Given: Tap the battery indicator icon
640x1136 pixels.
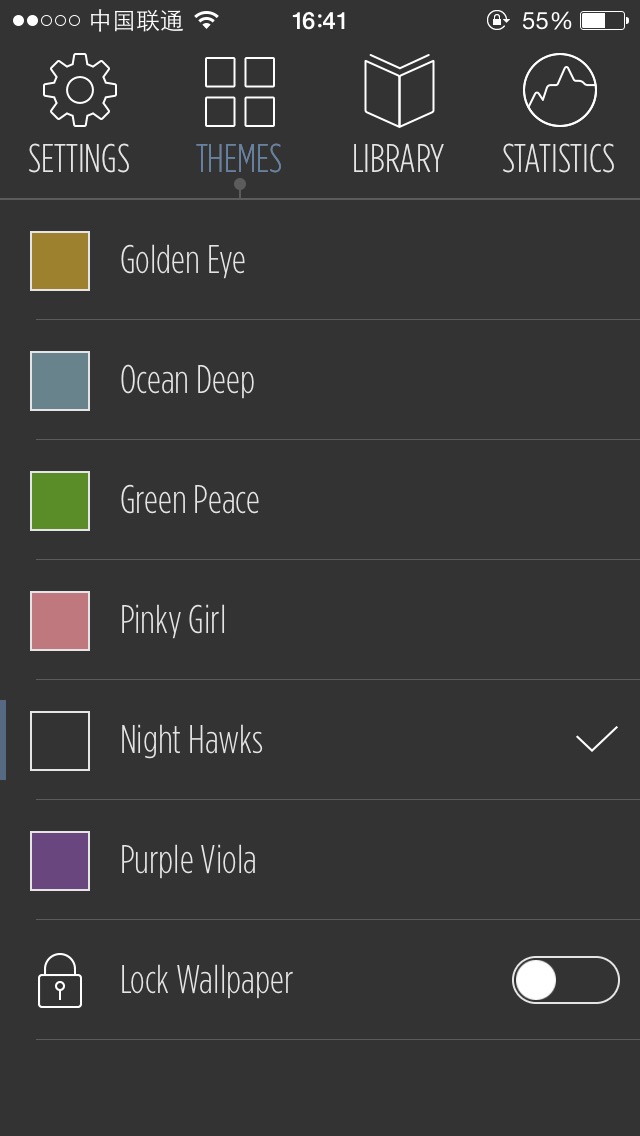Looking at the screenshot, I should [604, 20].
